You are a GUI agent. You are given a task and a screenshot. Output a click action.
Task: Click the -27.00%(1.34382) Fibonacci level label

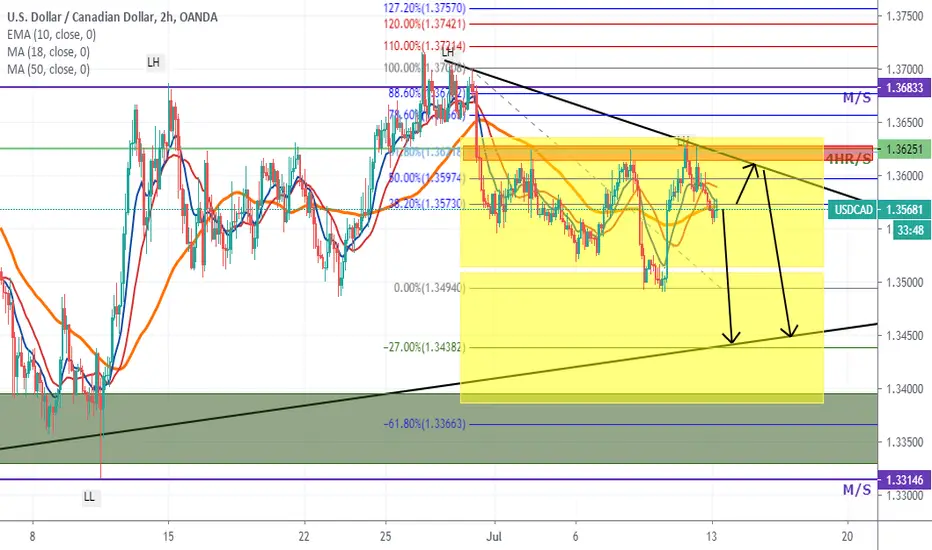click(424, 347)
